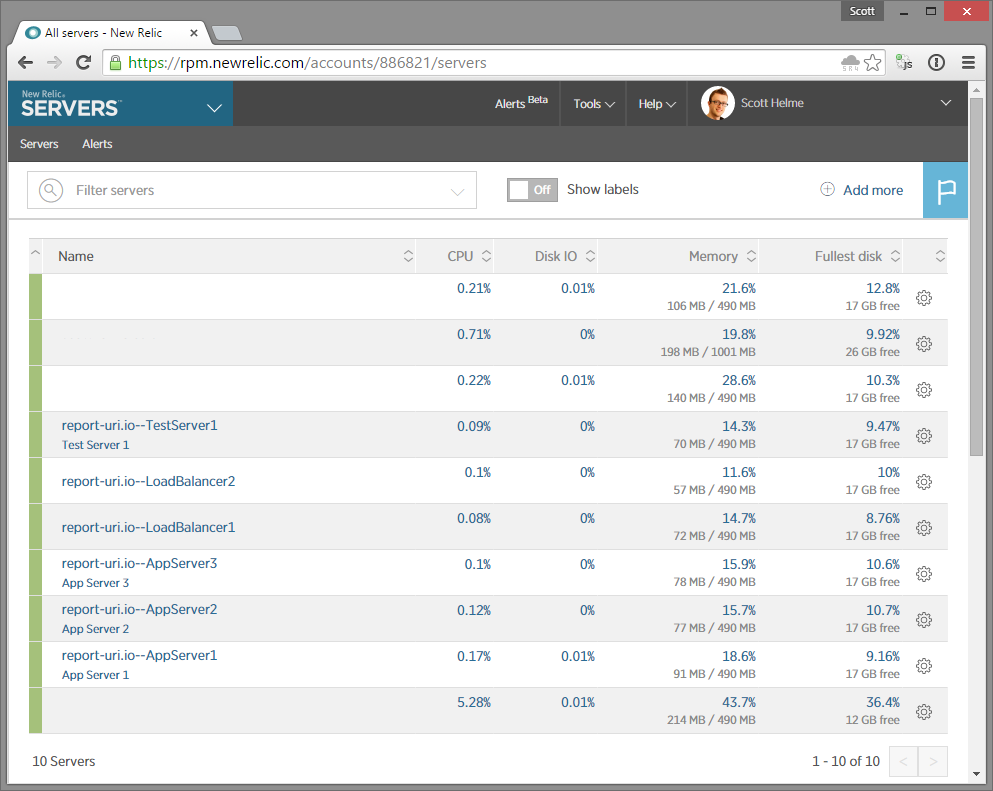993x791 pixels.
Task: Click the 10 Servers count text
Action: pos(63,761)
